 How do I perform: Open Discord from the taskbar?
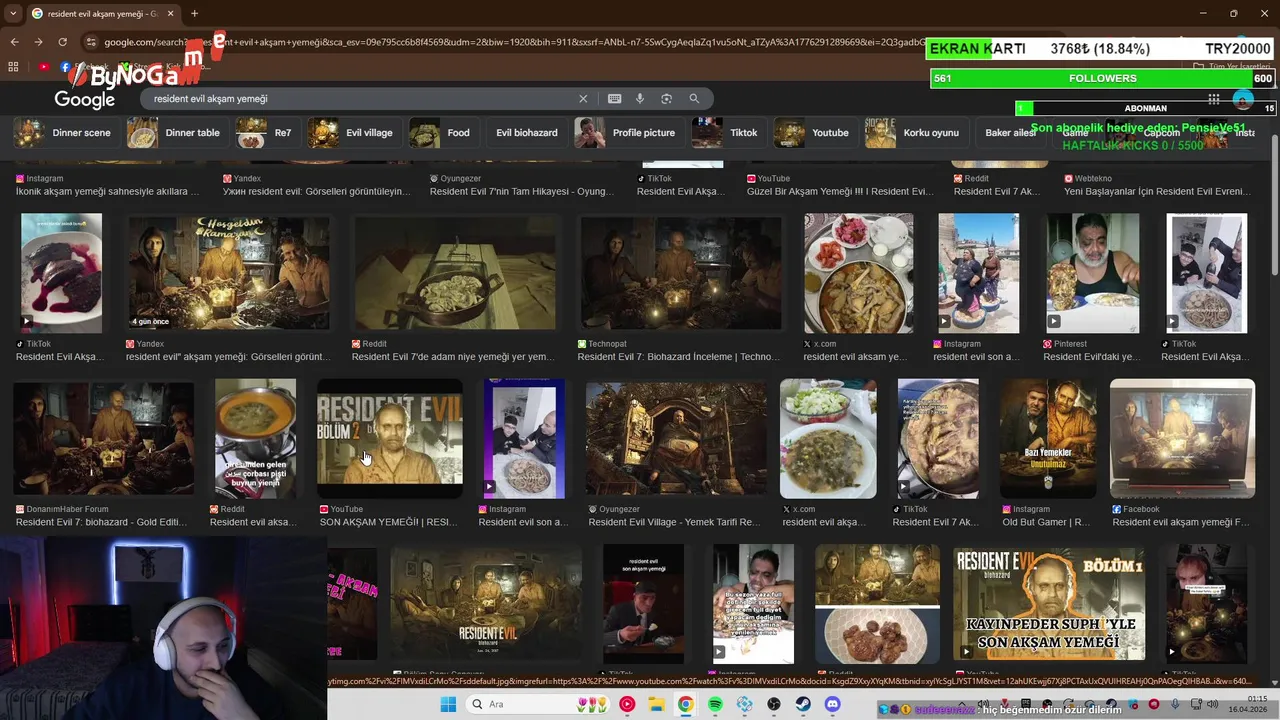click(x=833, y=704)
